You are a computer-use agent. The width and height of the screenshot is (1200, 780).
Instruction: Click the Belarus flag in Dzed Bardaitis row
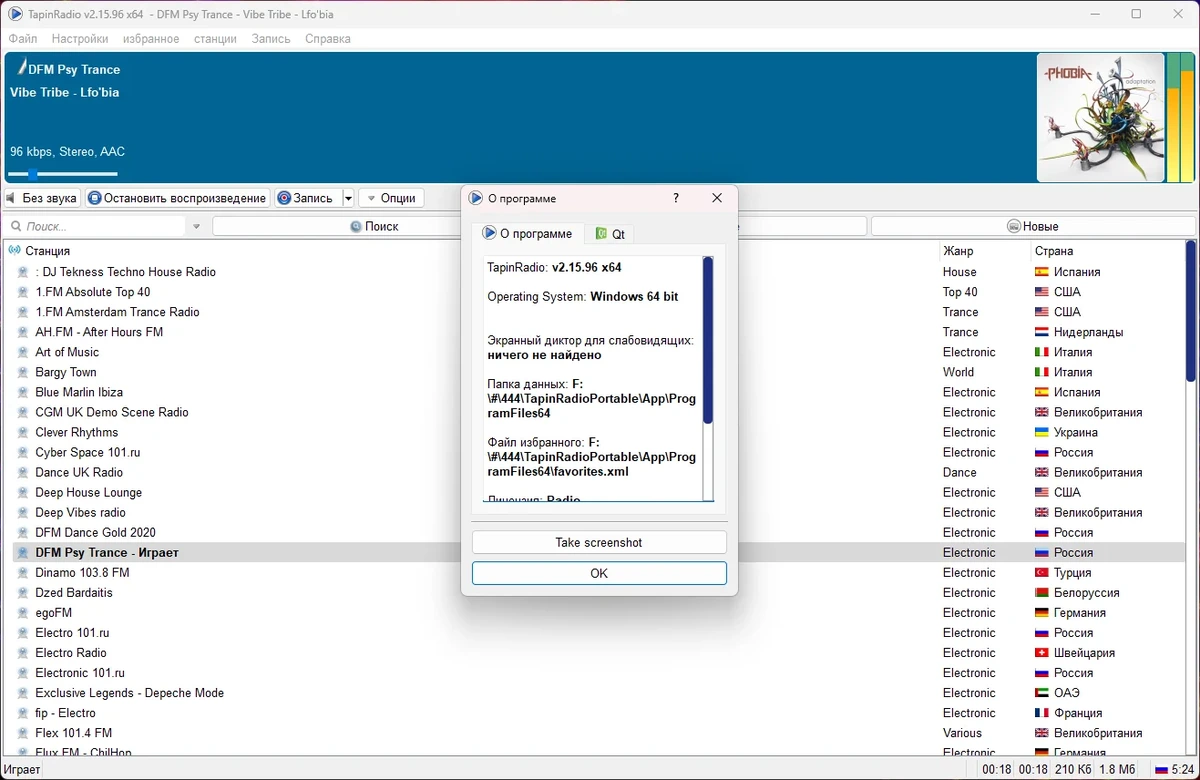click(1041, 593)
